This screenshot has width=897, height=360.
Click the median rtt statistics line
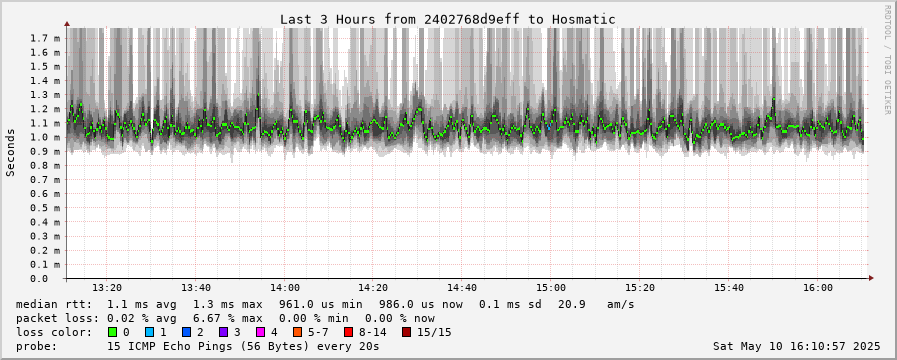coord(325,304)
